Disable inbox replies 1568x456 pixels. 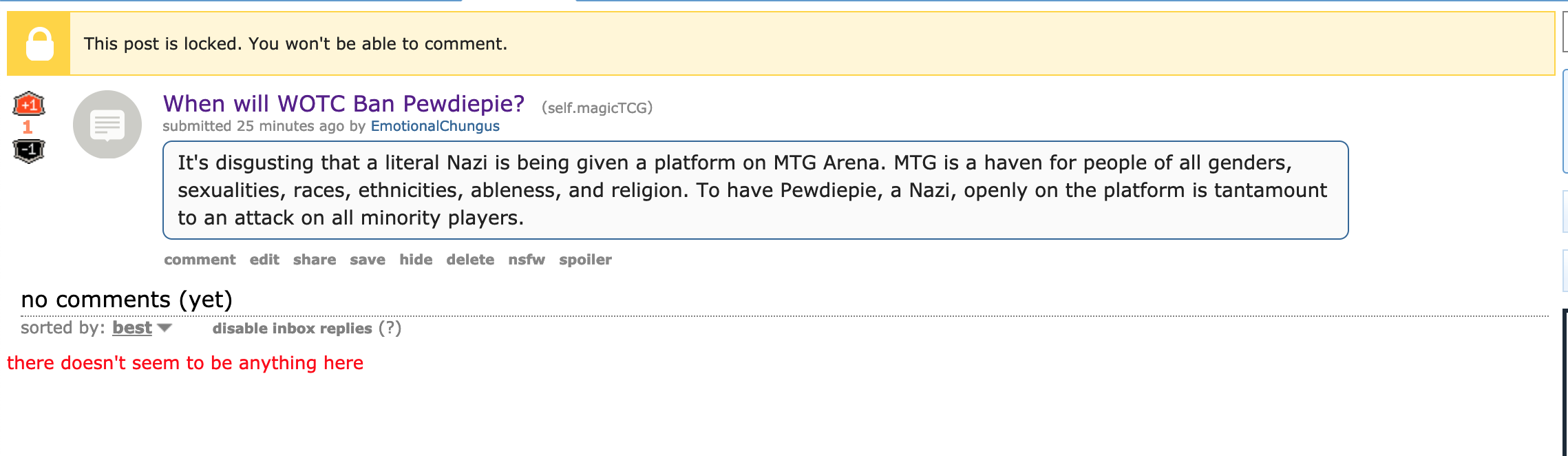[292, 329]
